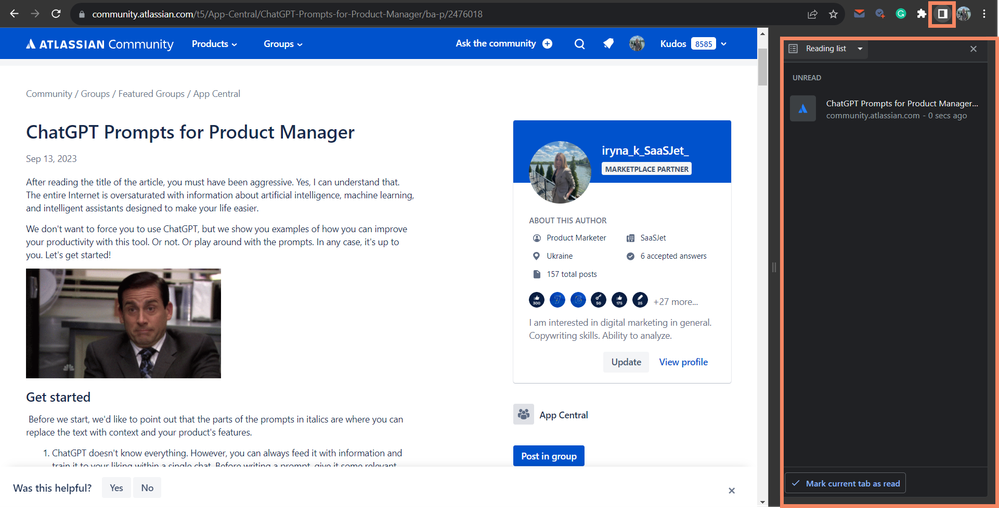Click the sixth author badge icon

[640, 300]
